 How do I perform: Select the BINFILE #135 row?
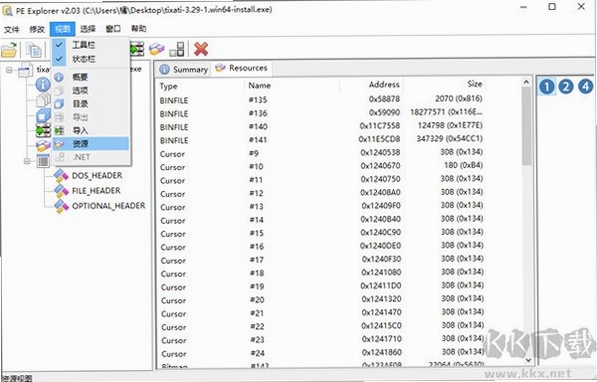321,100
